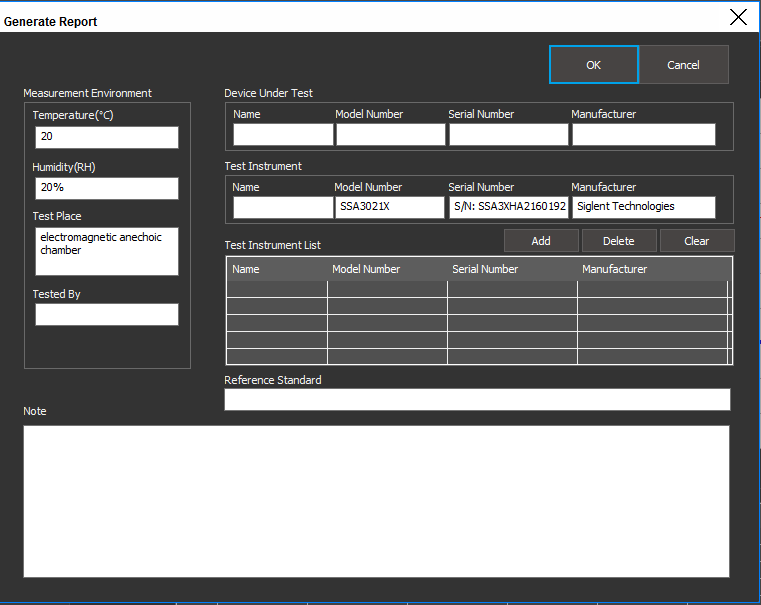Click the Temperature input field
This screenshot has height=605, width=761.
107,137
